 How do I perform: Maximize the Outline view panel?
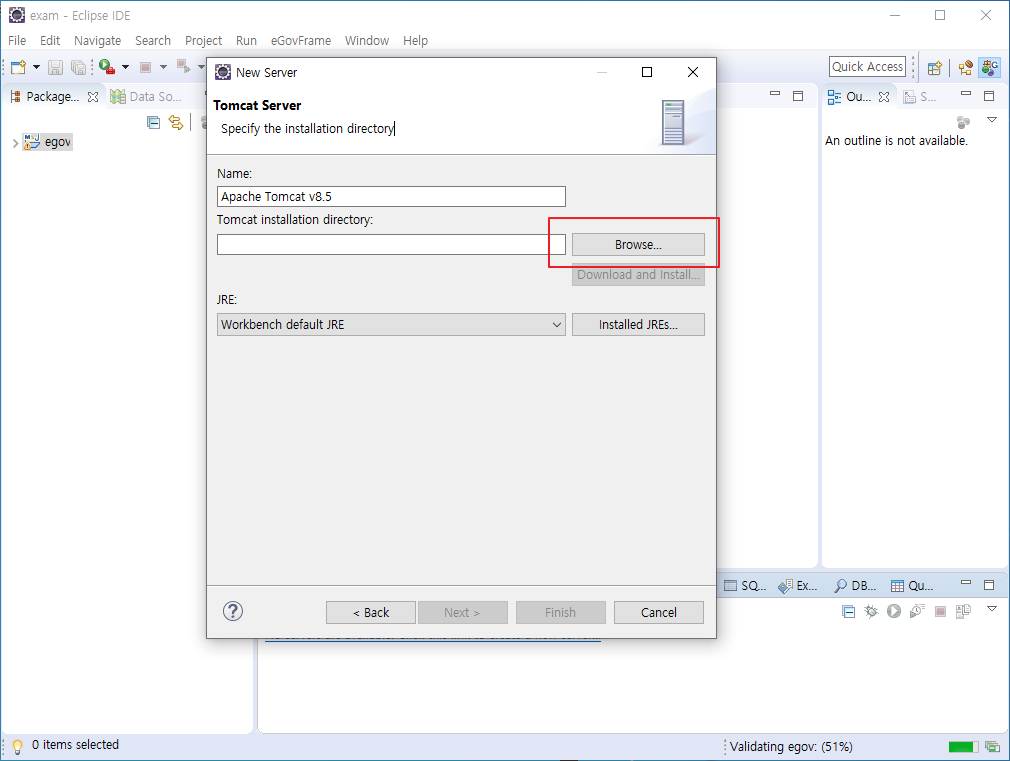coord(989,96)
